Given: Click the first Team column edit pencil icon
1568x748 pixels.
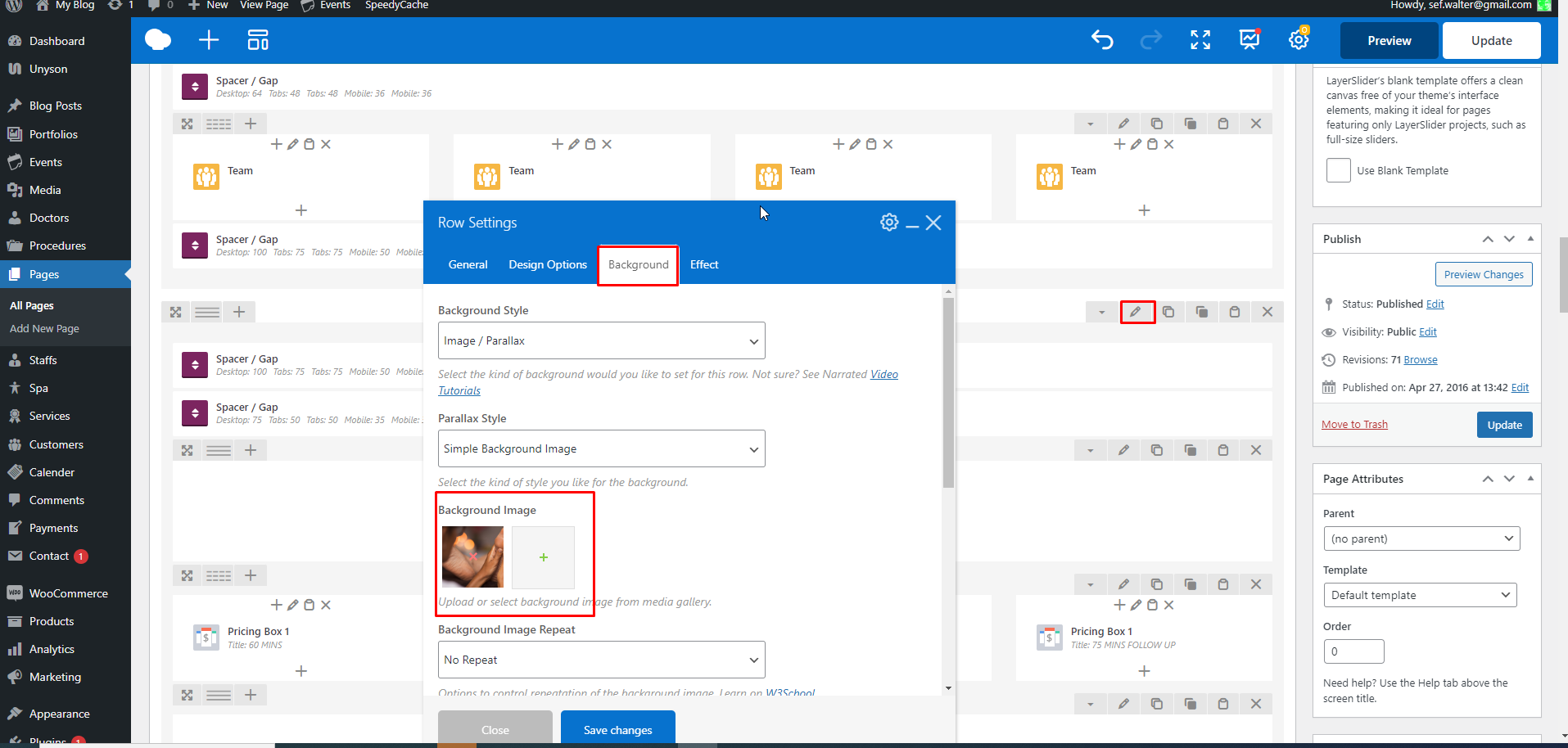Looking at the screenshot, I should click(293, 144).
